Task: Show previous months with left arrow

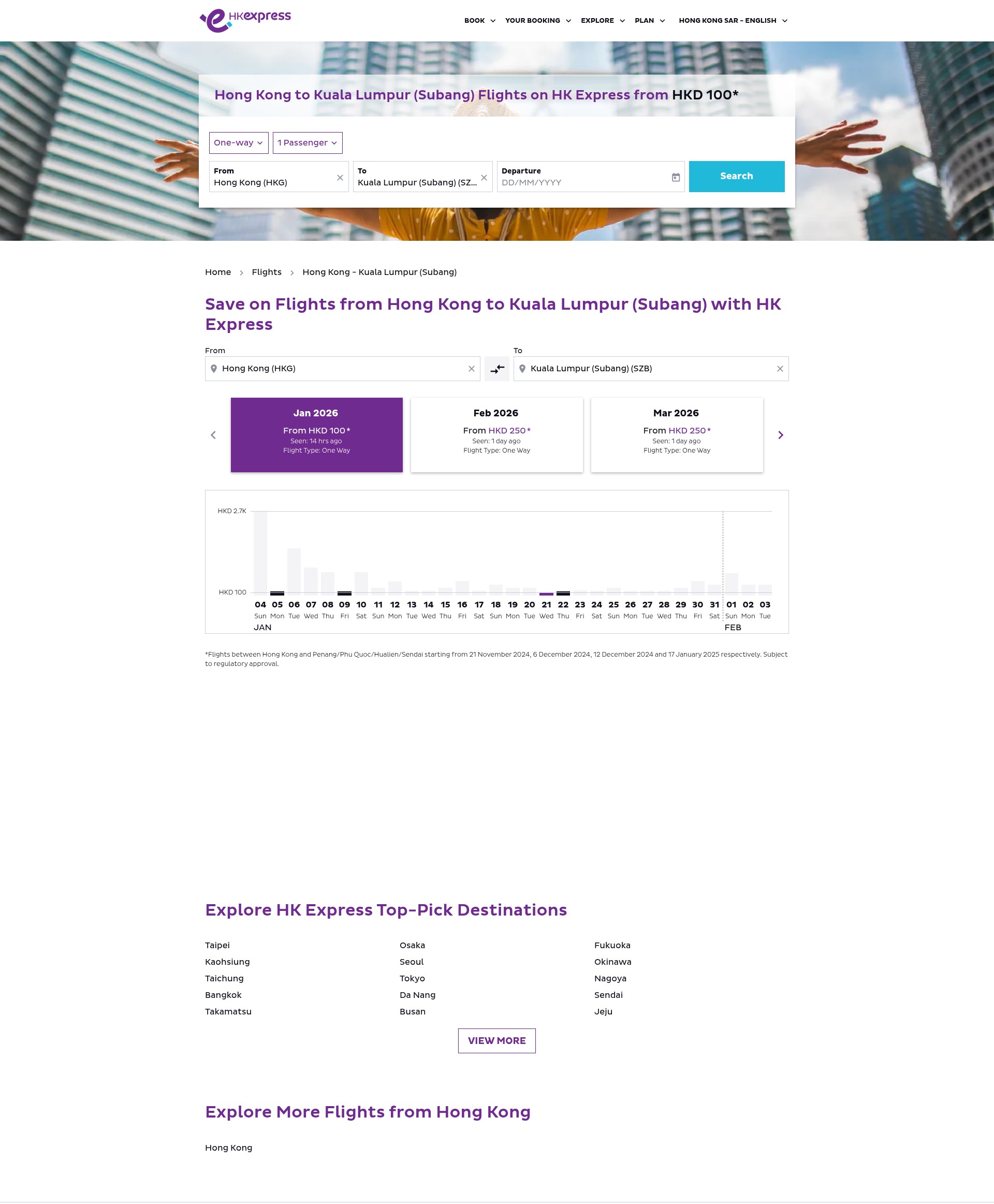Action: (x=213, y=435)
